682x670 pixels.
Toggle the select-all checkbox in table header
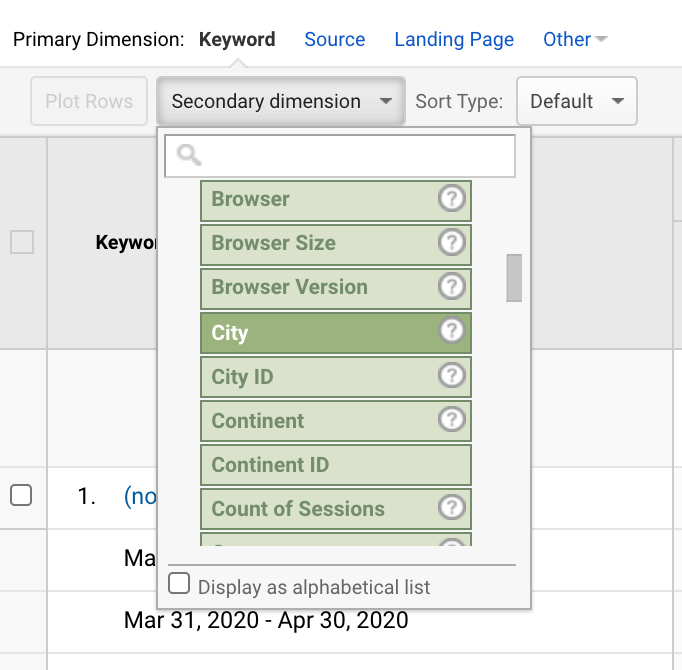click(x=21, y=242)
